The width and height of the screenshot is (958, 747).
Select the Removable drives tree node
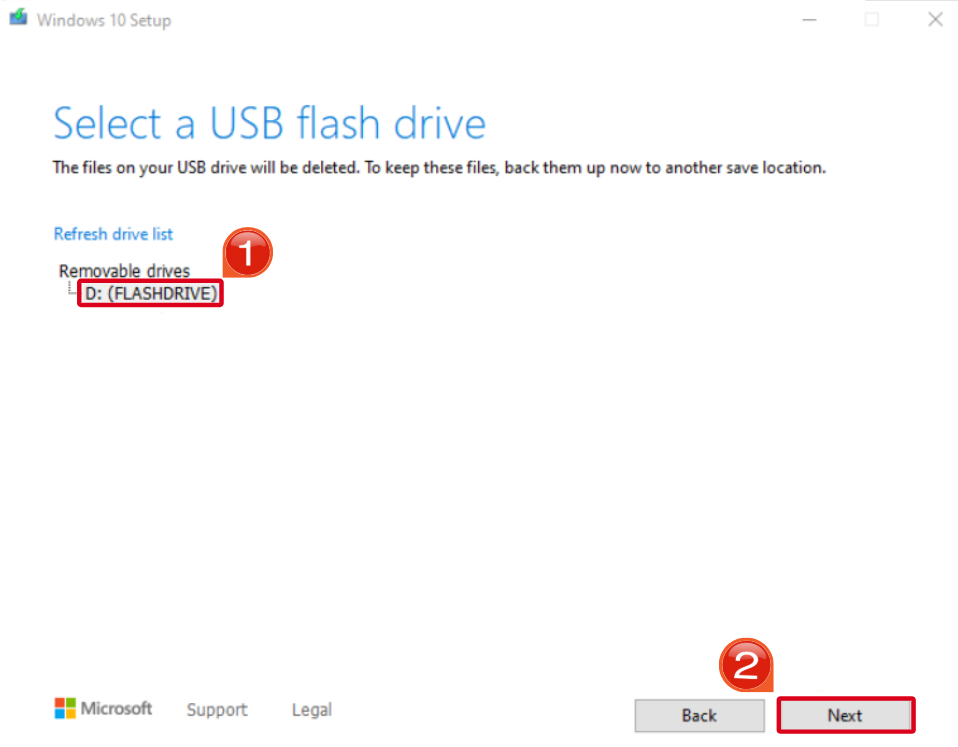click(x=124, y=271)
